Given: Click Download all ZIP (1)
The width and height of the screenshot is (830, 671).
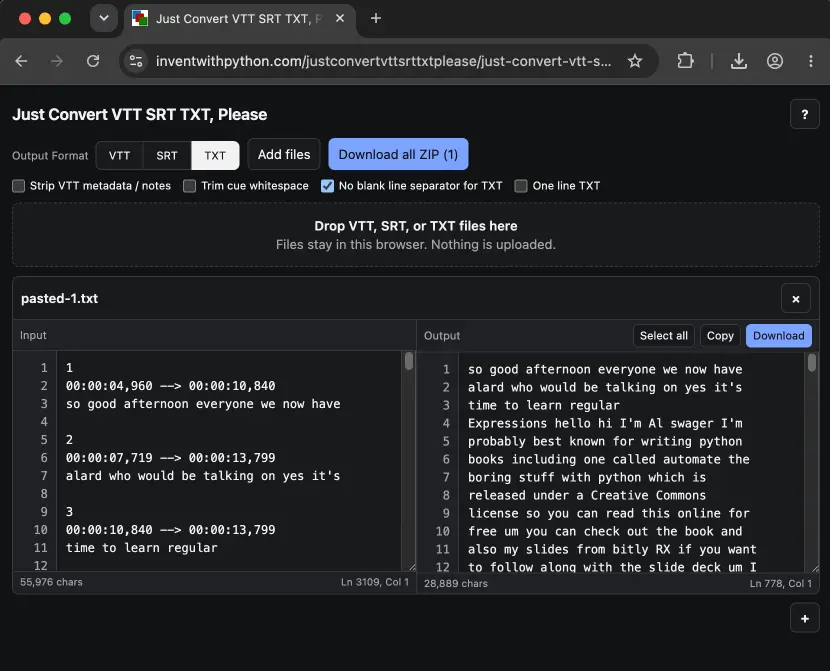Looking at the screenshot, I should tap(398, 155).
